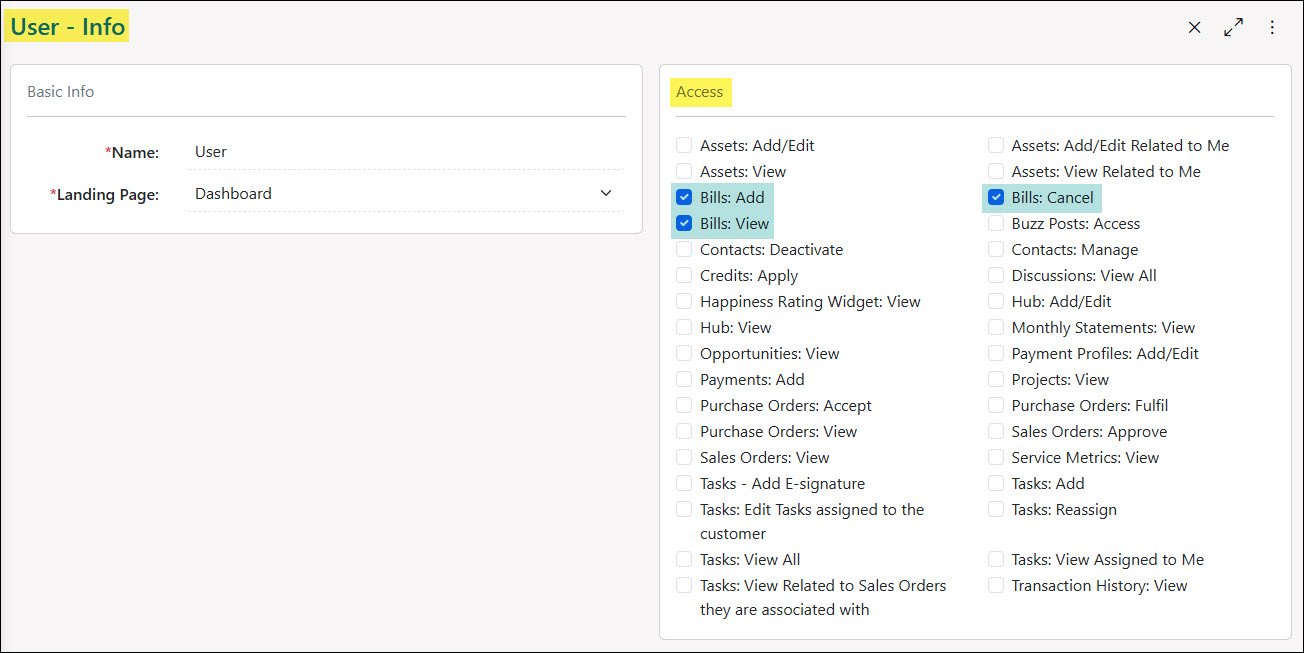This screenshot has height=653, width=1304.
Task: Enable the Assets: Add/Edit permission
Action: pyautogui.click(x=684, y=145)
